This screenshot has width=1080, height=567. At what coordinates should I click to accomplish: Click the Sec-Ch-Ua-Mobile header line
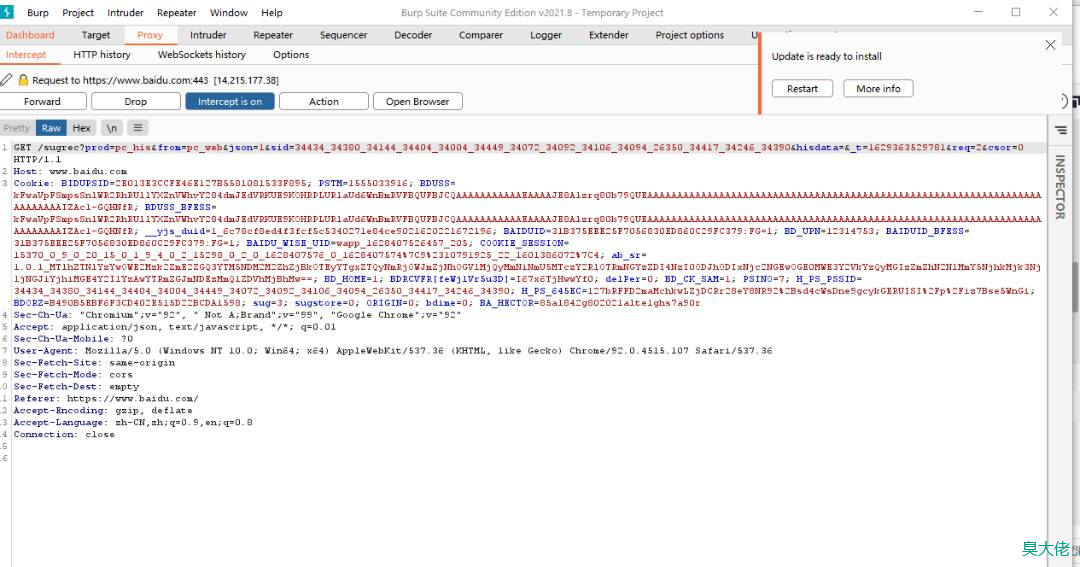click(73, 339)
